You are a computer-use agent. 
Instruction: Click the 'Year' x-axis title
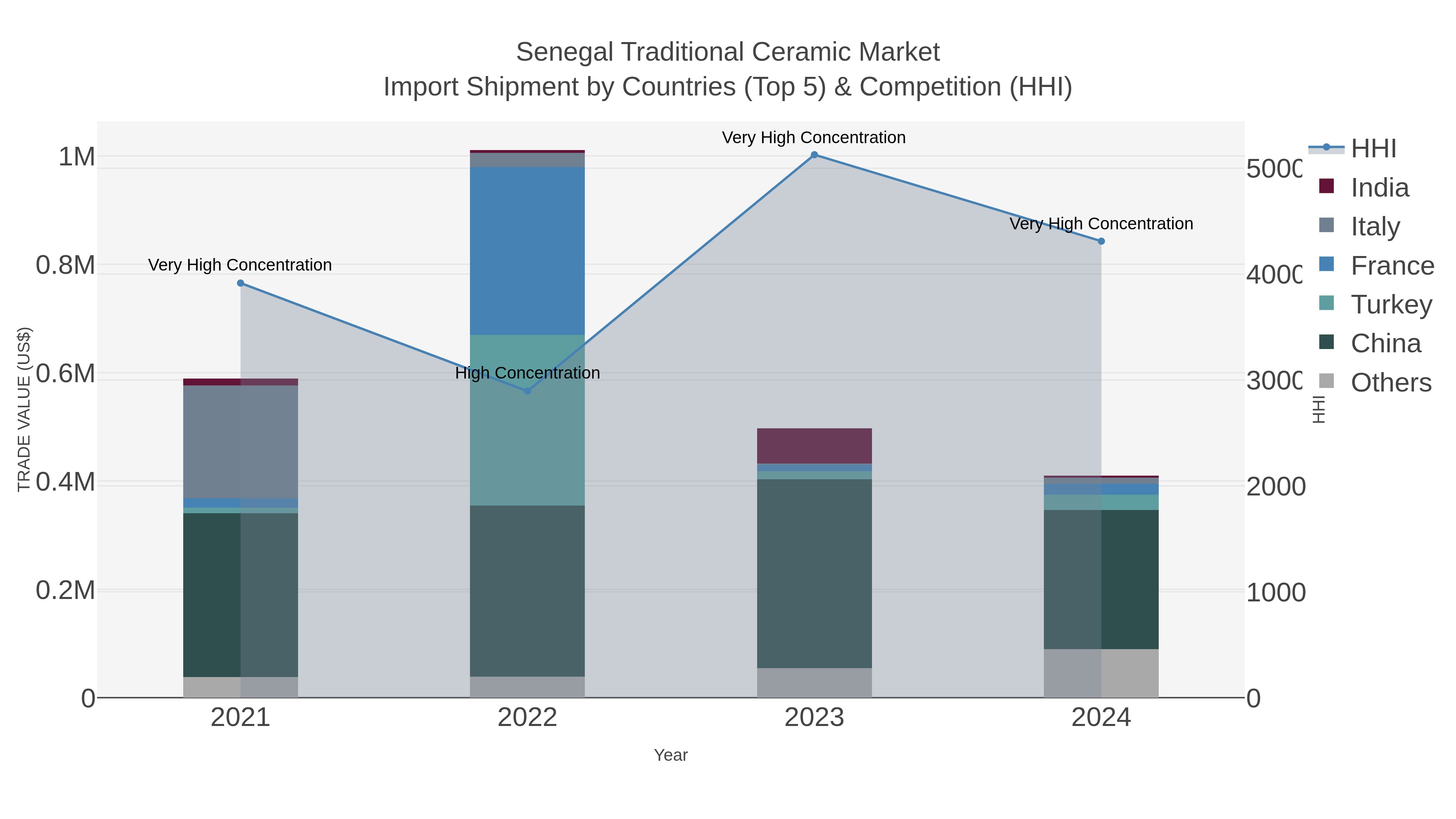671,755
